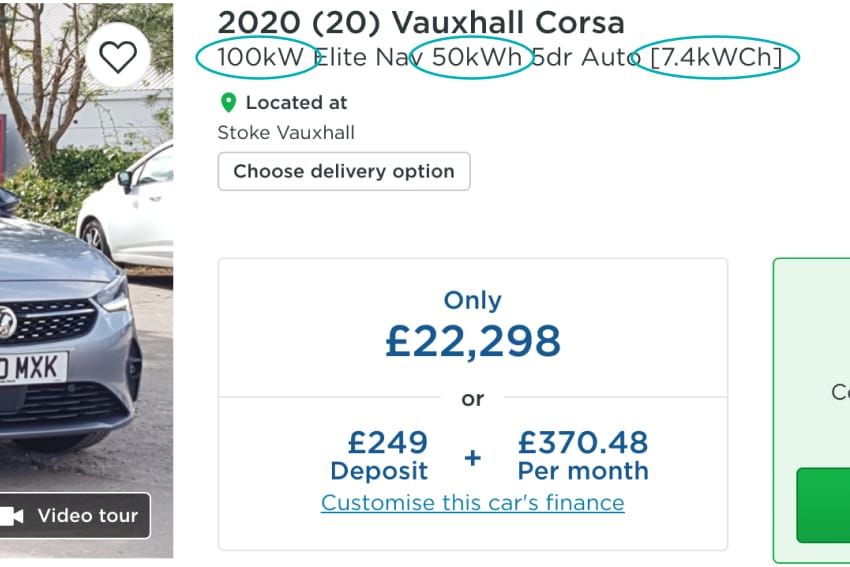Open Customise this car's finance link
The height and width of the screenshot is (567, 850).
[472, 502]
